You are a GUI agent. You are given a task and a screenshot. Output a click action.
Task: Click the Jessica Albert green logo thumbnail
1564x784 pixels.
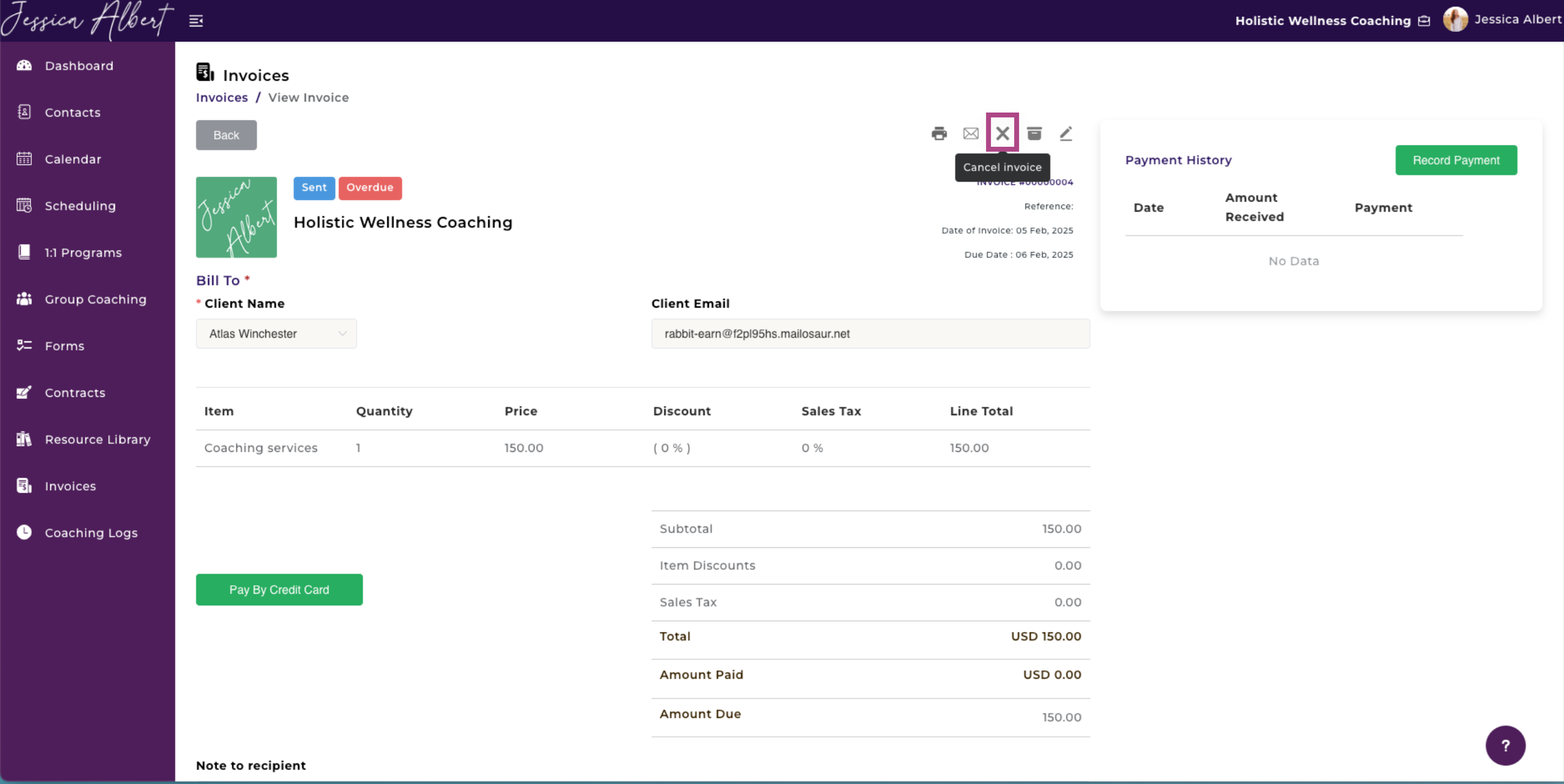[236, 217]
